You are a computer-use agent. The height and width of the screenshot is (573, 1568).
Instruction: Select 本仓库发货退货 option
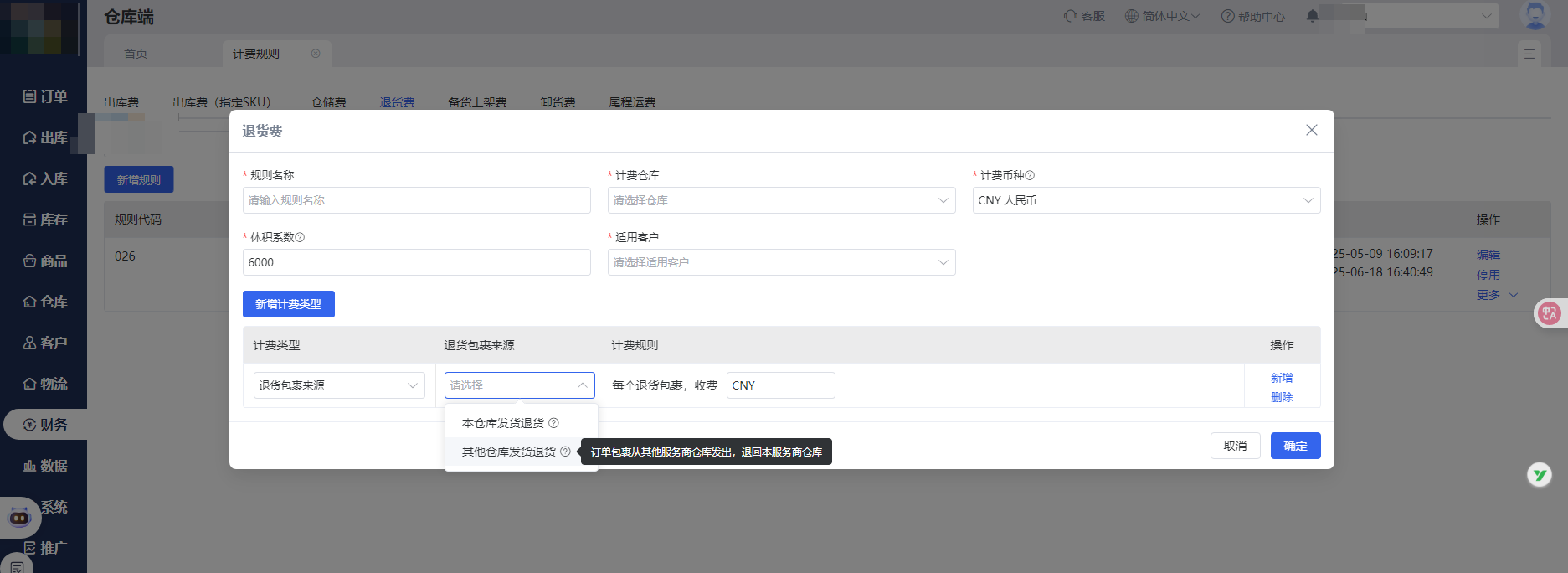(x=502, y=423)
